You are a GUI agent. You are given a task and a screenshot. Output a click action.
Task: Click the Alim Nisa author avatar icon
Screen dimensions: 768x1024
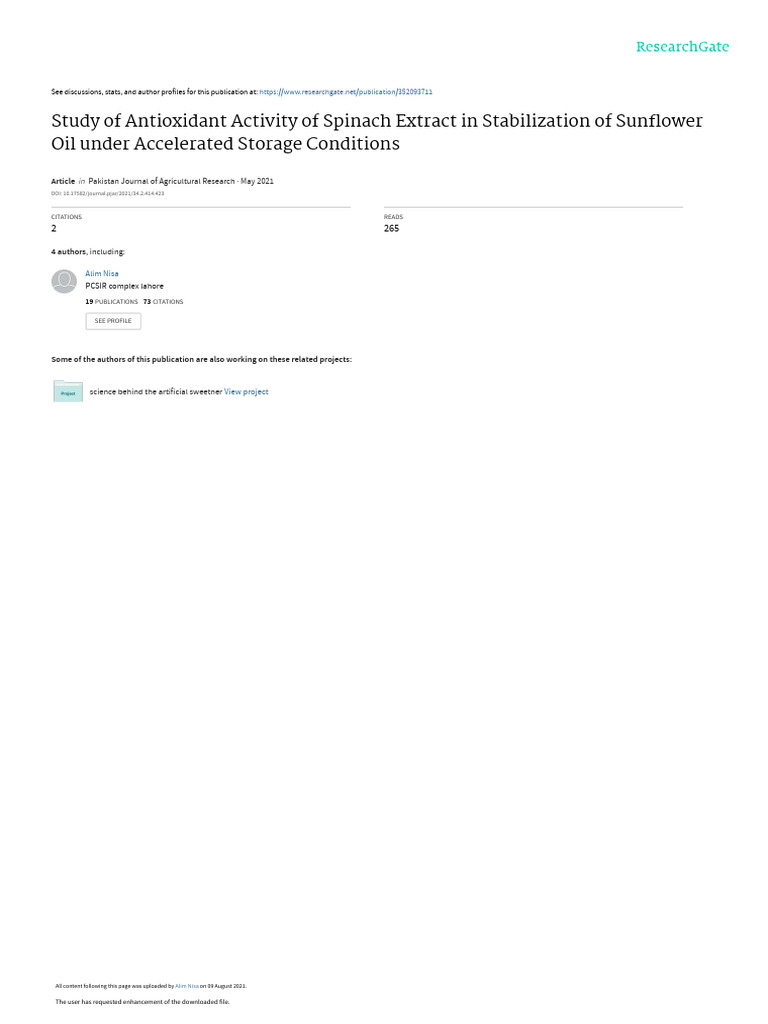64,281
